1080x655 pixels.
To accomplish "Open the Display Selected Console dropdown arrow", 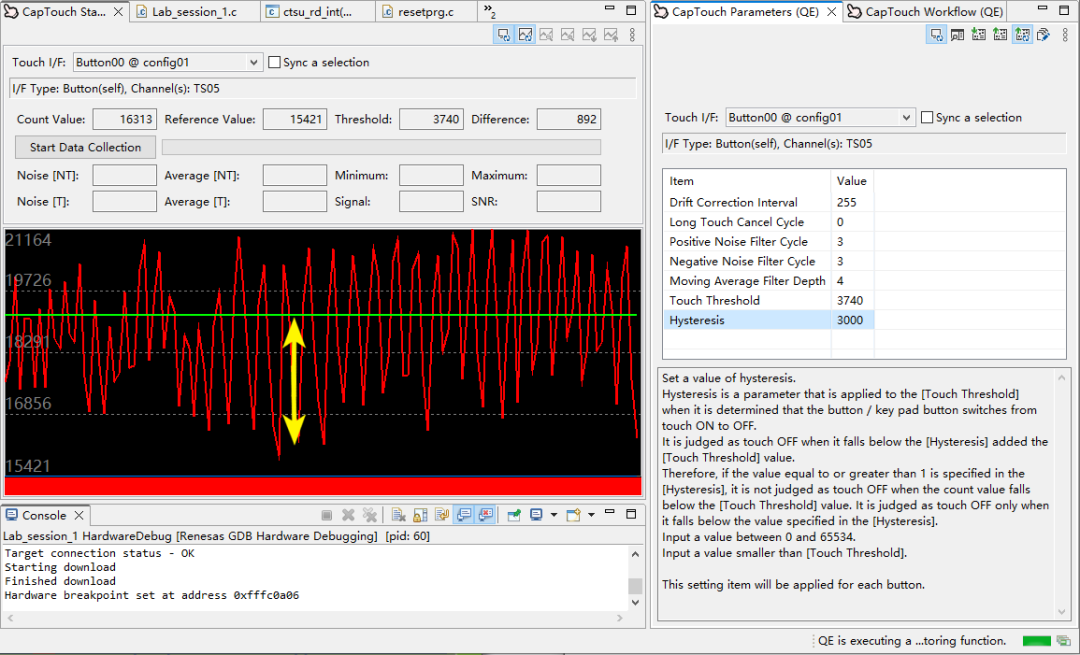I will click(x=554, y=516).
